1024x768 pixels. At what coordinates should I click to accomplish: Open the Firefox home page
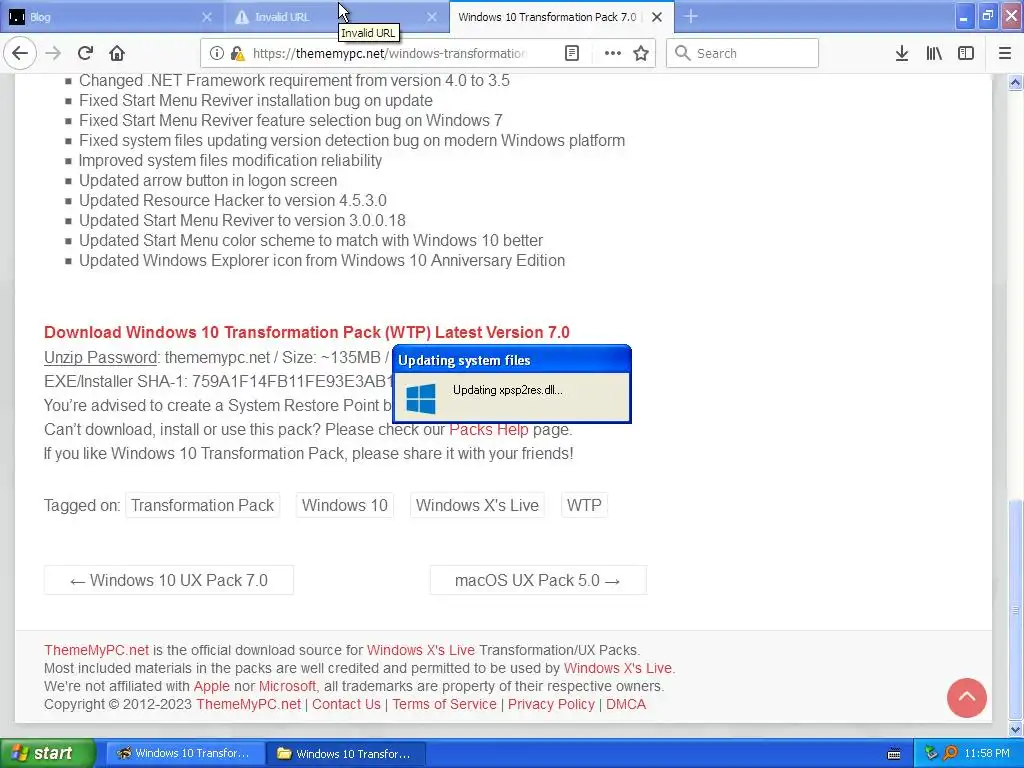(117, 54)
